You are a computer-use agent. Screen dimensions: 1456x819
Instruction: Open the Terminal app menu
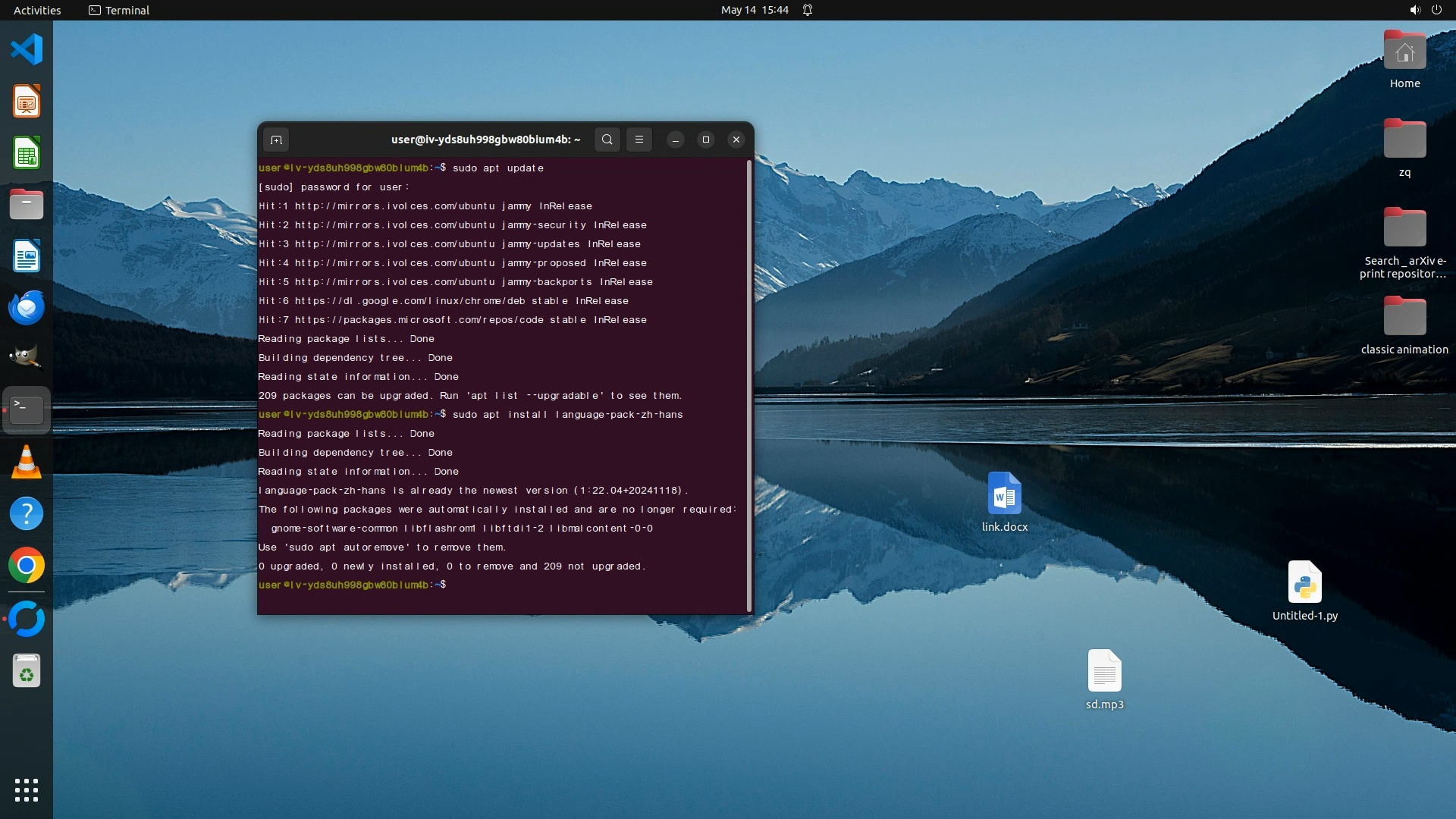[119, 10]
